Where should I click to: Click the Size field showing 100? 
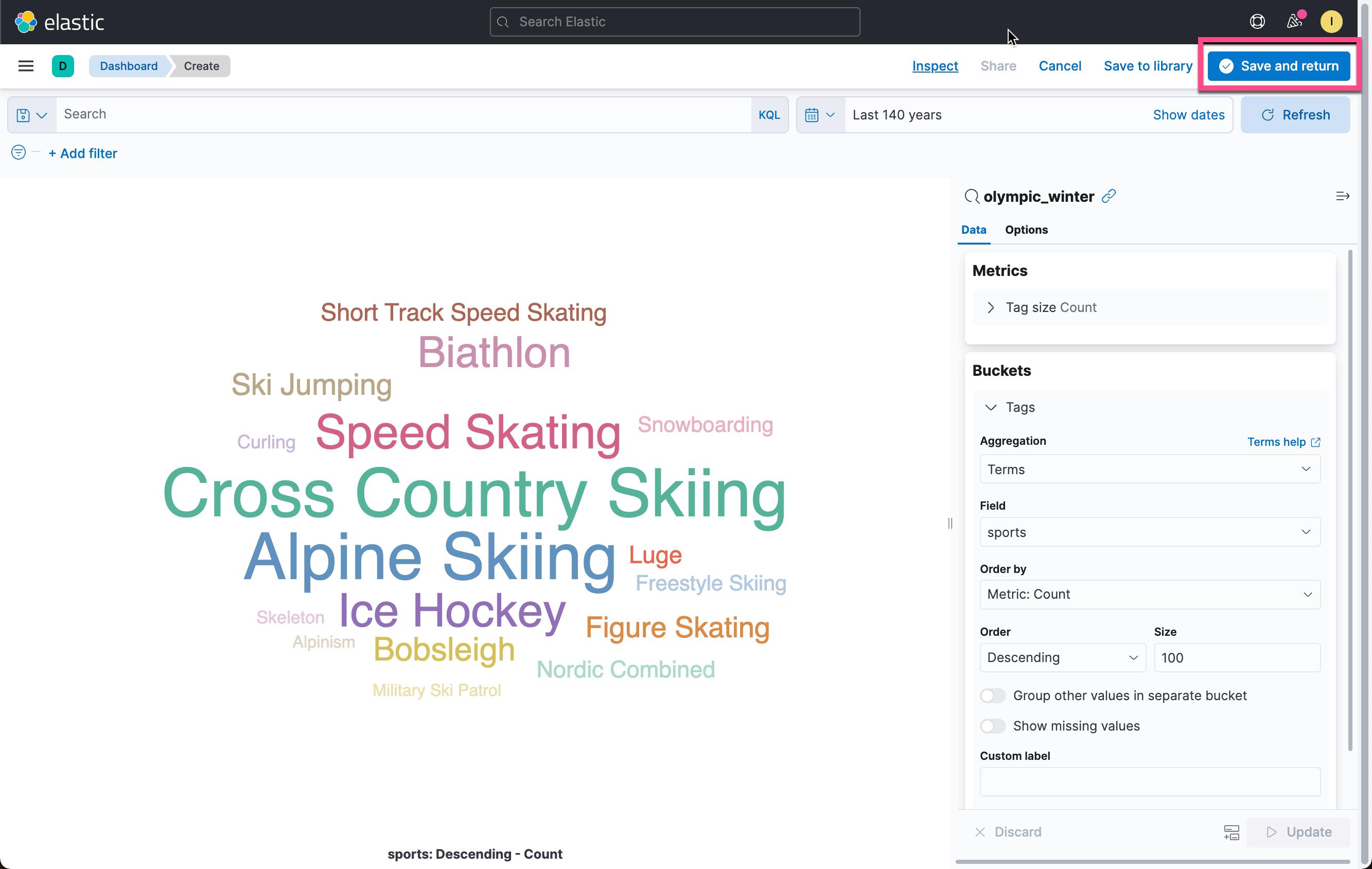click(x=1237, y=657)
